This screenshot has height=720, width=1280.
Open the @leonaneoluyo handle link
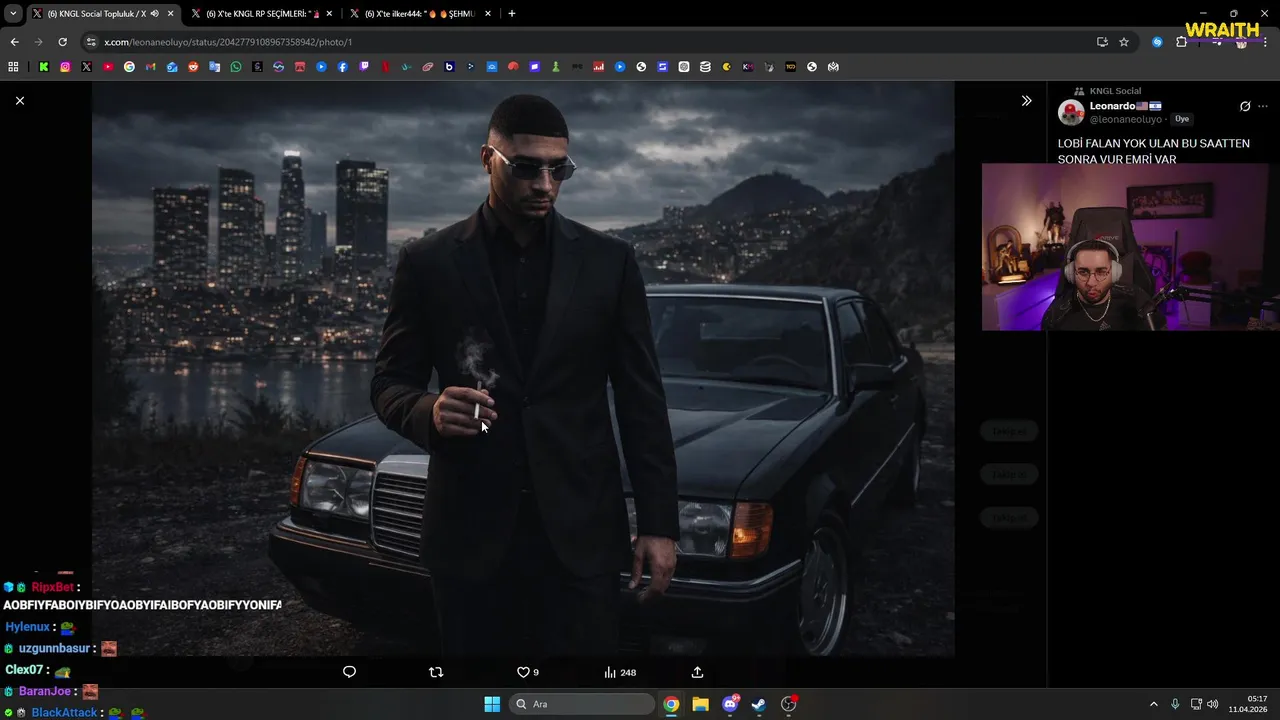coord(1126,119)
